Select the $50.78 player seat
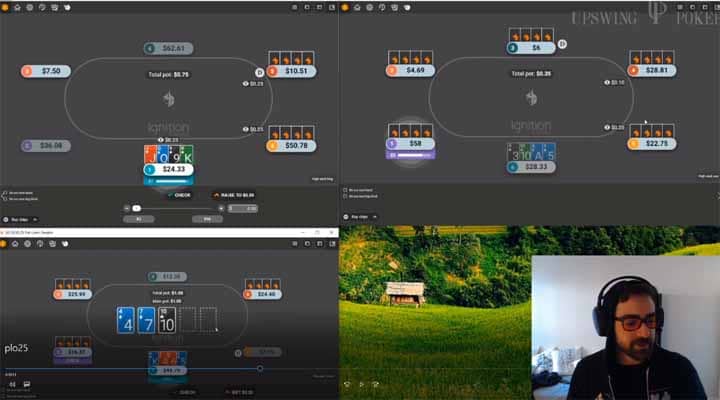720x400 pixels. [291, 146]
